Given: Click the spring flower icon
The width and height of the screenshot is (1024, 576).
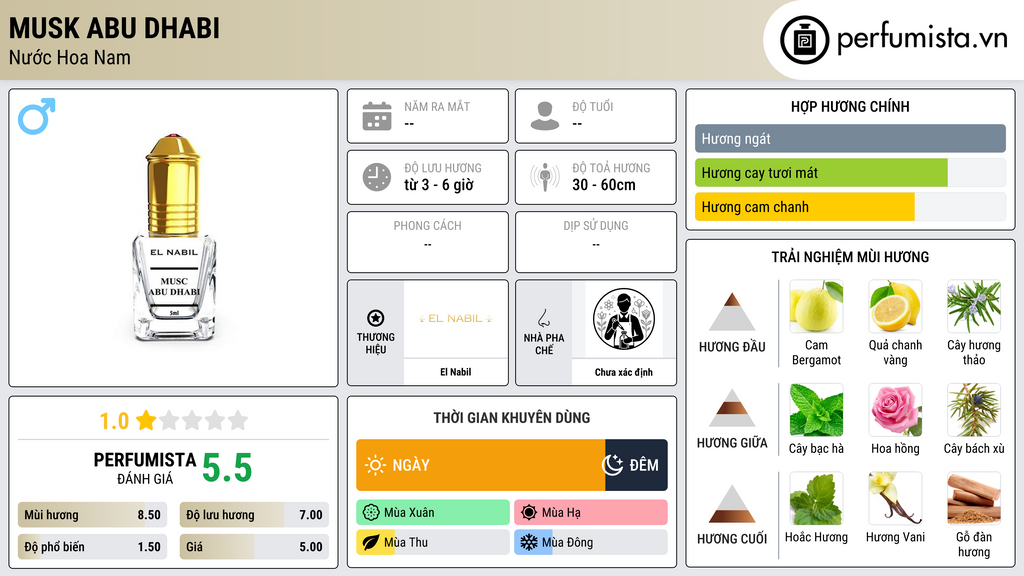Looking at the screenshot, I should tap(370, 513).
